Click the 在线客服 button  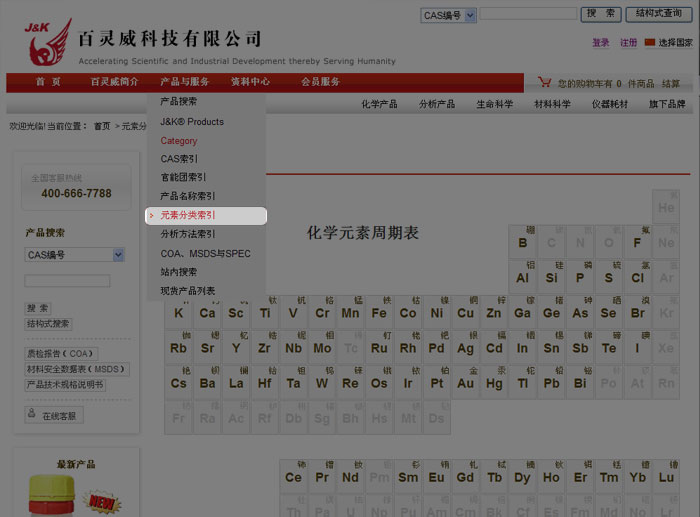tap(54, 415)
